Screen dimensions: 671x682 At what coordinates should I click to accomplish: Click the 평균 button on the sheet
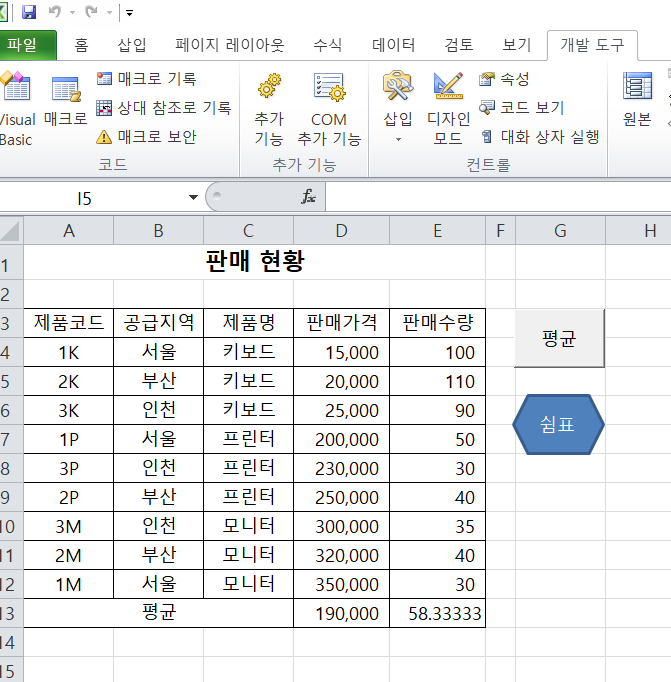(559, 339)
